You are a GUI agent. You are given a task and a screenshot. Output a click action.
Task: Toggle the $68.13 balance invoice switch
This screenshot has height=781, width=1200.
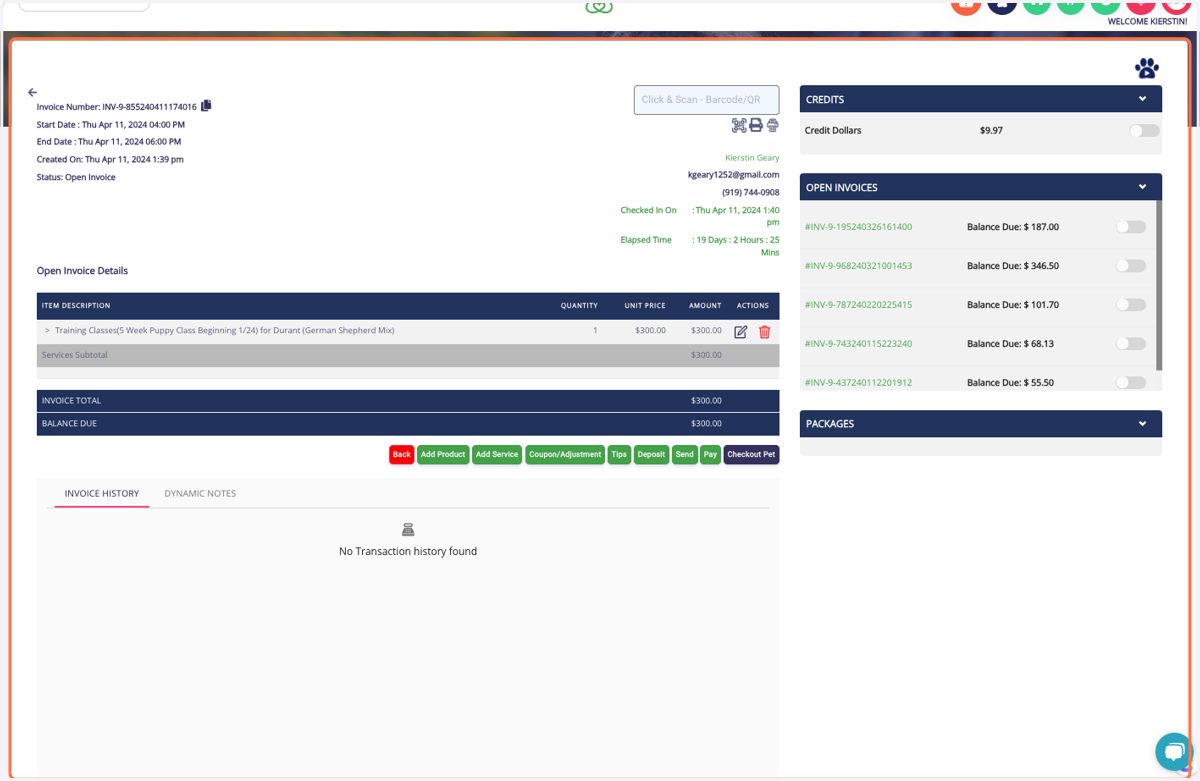pos(1131,344)
